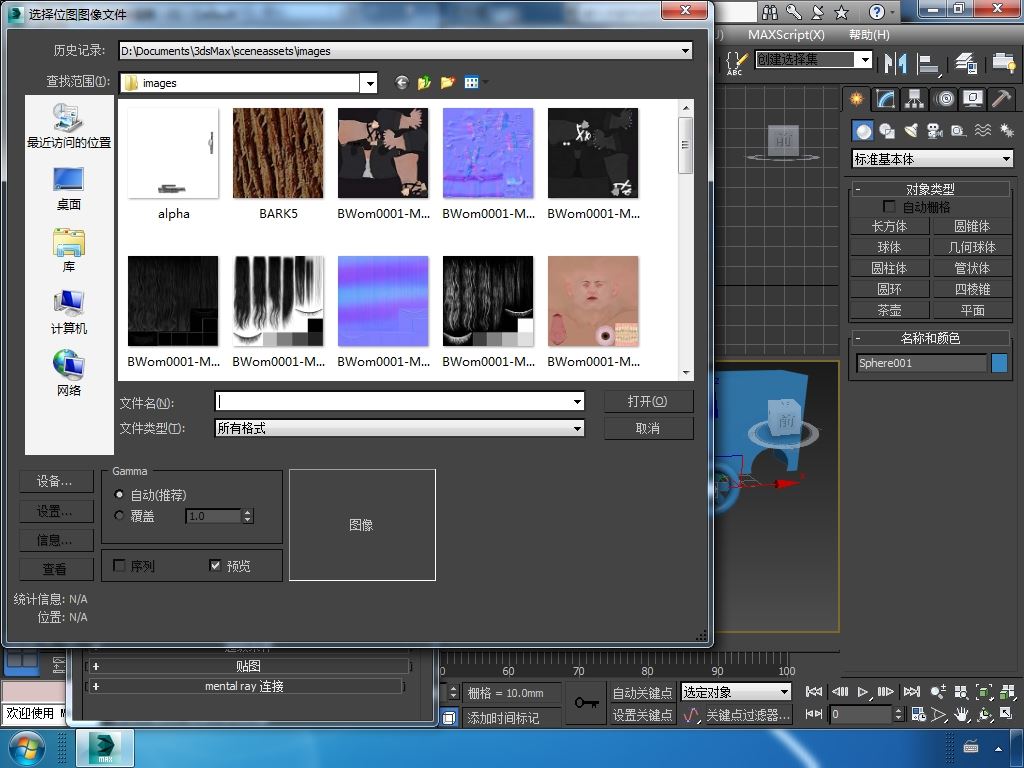The width and height of the screenshot is (1024, 768).
Task: Click the 信息... info button
Action: 56,540
